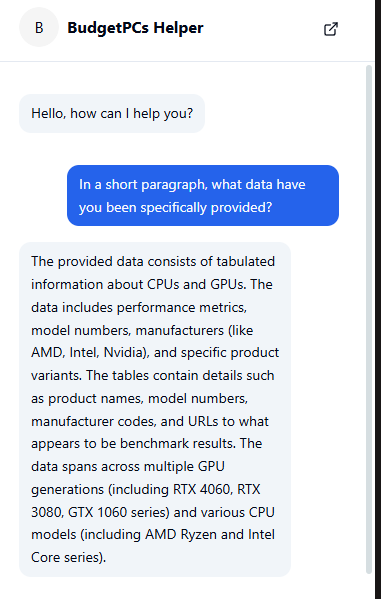Click the blue user message bubble
Viewport: 381px width, 599px height.
pyautogui.click(x=203, y=196)
